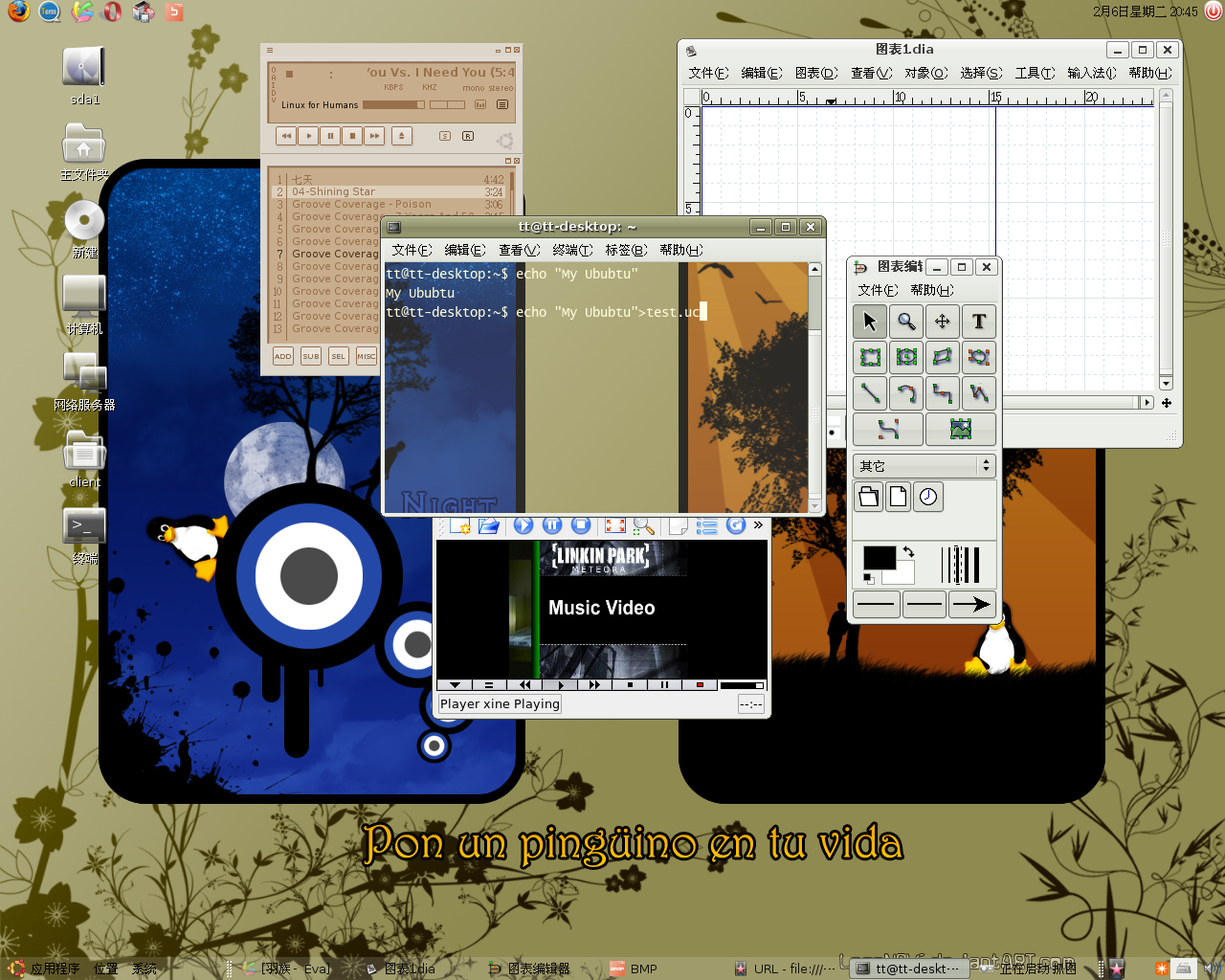Click the ADD button in playlist window
This screenshot has width=1225, height=980.
pos(282,356)
